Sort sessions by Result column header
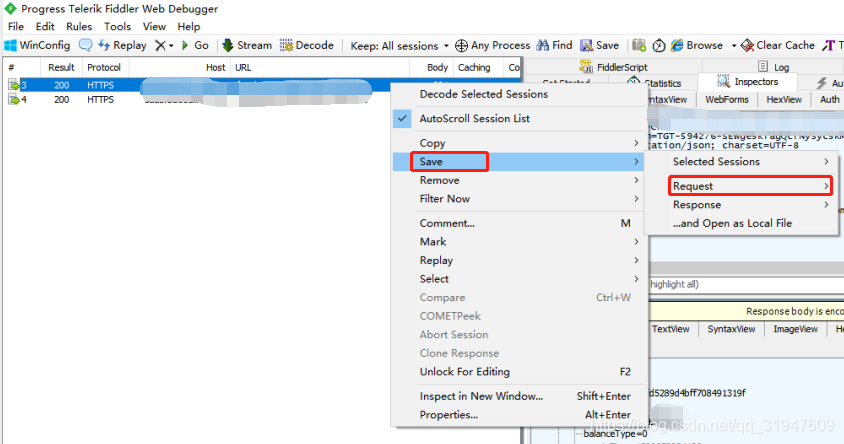844x444 pixels. coord(61,67)
